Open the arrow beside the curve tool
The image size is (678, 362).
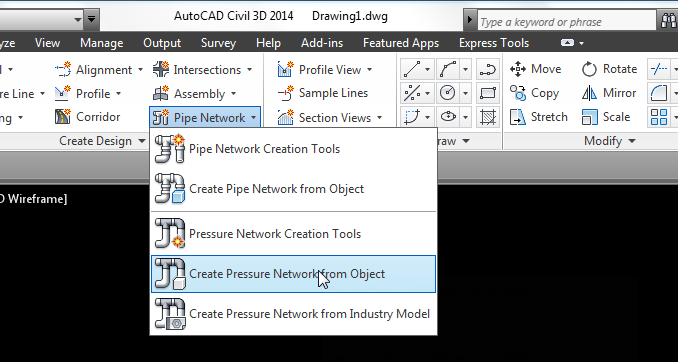pyautogui.click(x=465, y=69)
